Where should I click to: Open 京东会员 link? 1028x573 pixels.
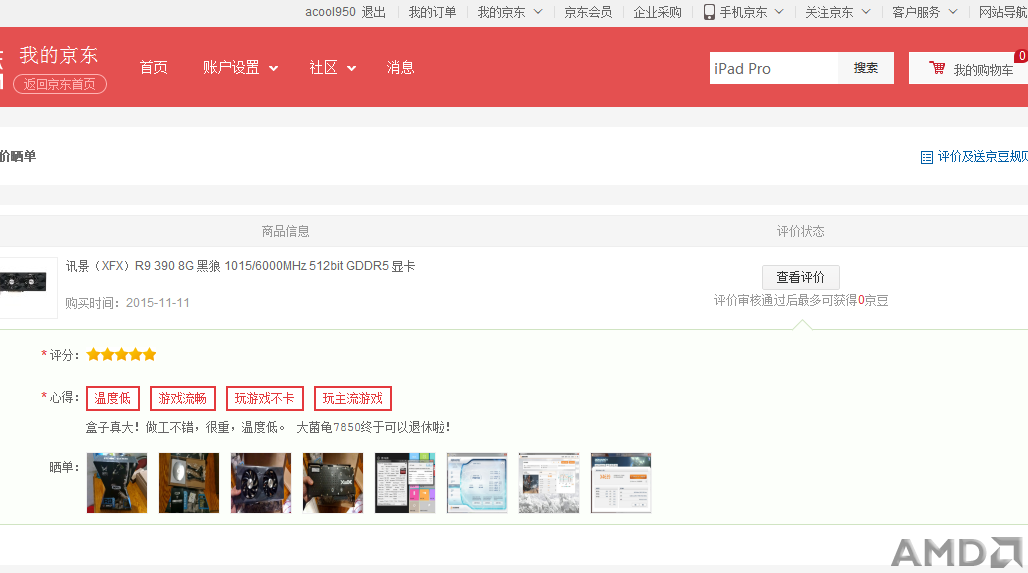coord(588,12)
